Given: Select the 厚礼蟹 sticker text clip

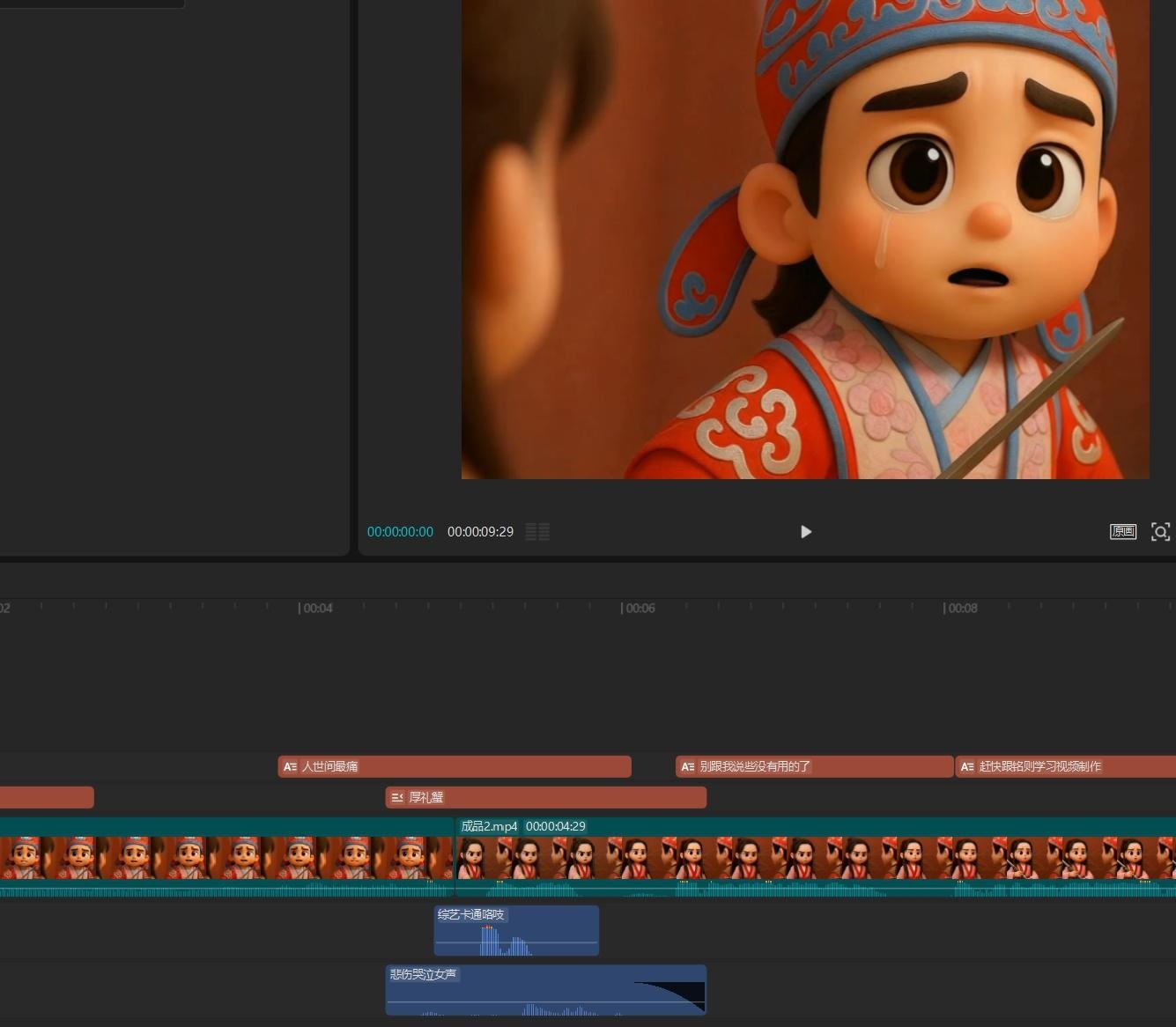Looking at the screenshot, I should [x=546, y=797].
